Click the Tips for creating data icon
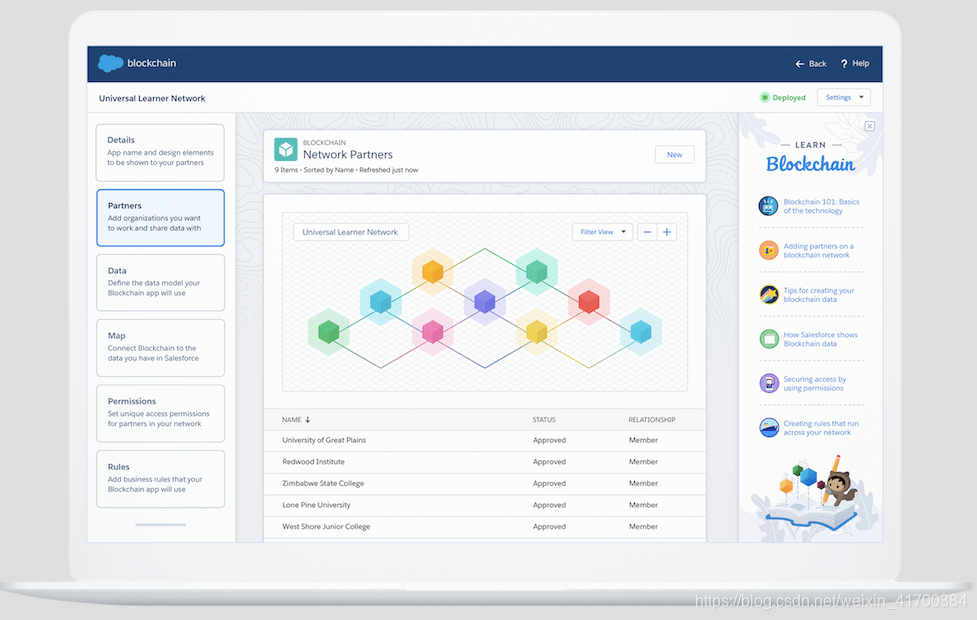 (768, 294)
